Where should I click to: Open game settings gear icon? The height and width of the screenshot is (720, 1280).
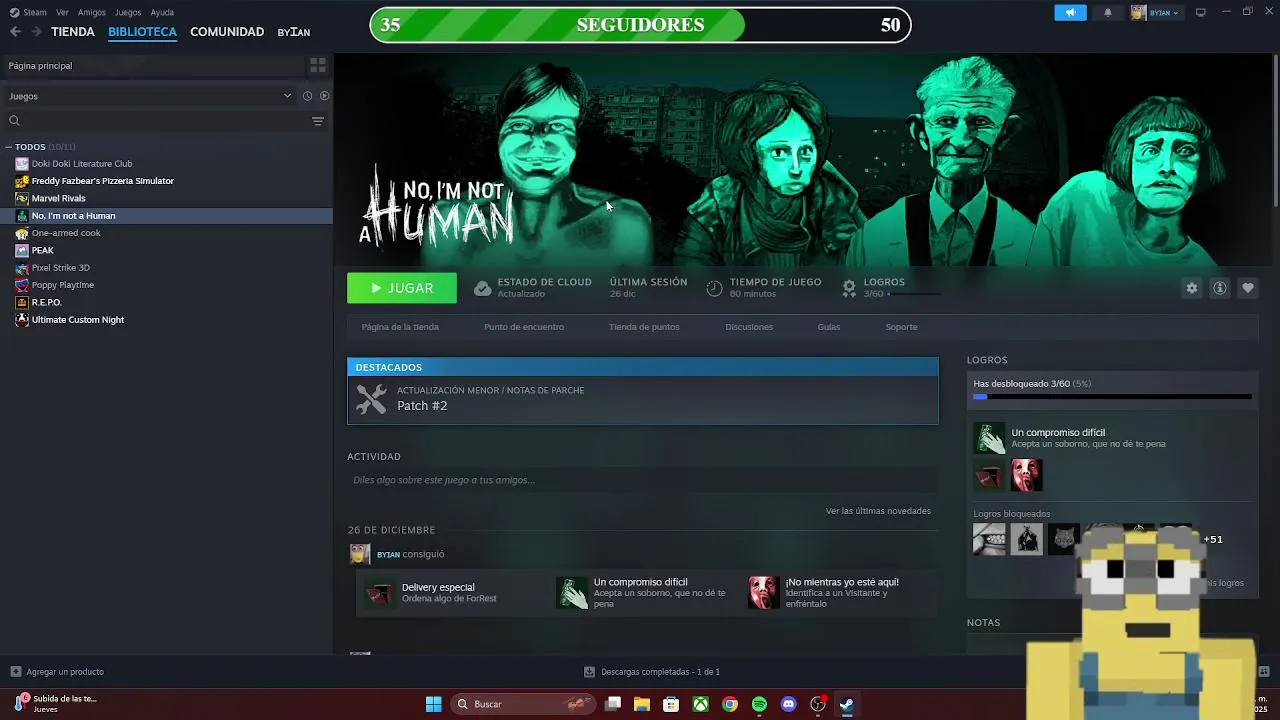click(1191, 288)
